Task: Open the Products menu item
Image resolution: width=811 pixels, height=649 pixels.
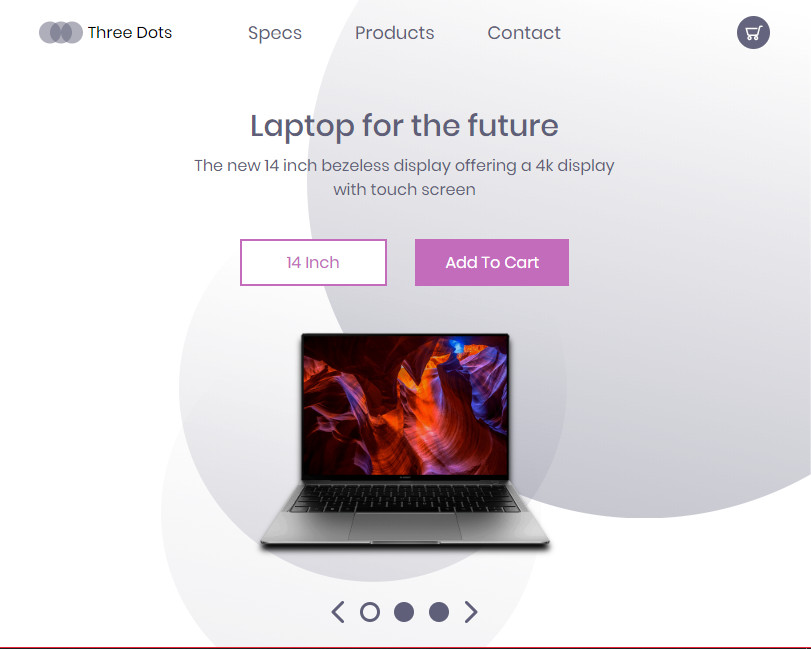Action: [x=395, y=33]
